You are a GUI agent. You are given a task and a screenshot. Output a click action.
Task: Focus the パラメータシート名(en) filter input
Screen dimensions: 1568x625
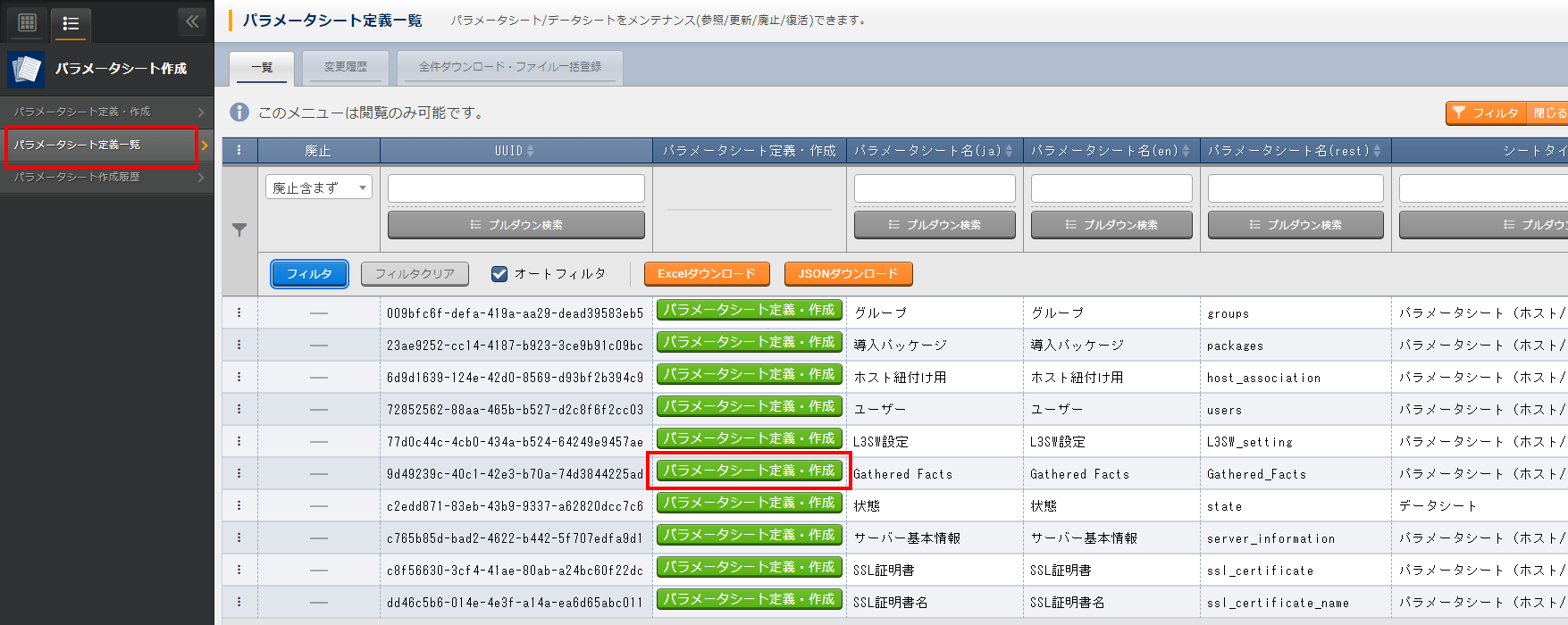pos(1111,188)
